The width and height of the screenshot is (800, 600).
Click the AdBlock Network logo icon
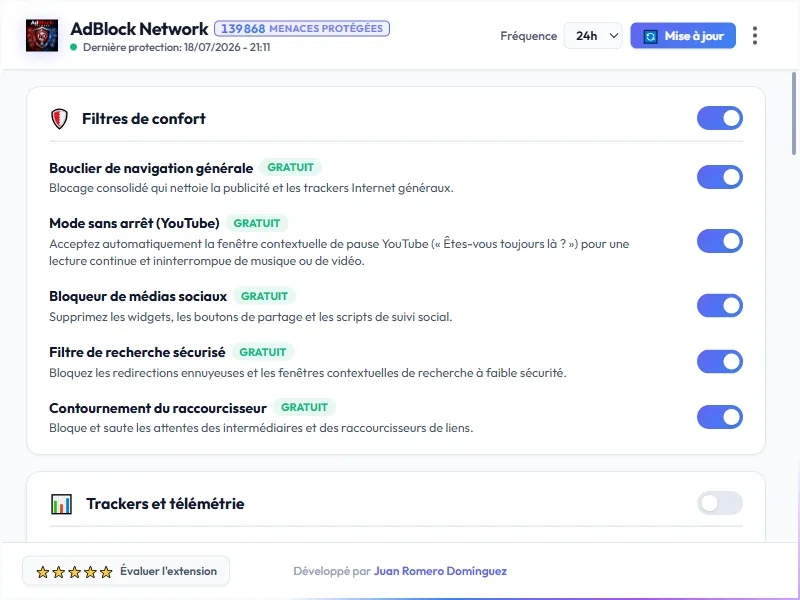coord(42,36)
